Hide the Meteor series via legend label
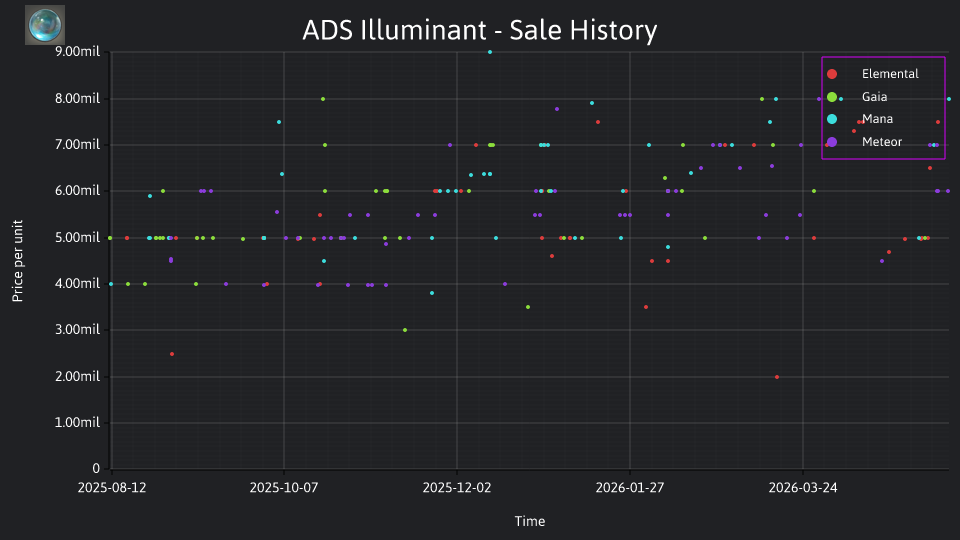 tap(882, 142)
